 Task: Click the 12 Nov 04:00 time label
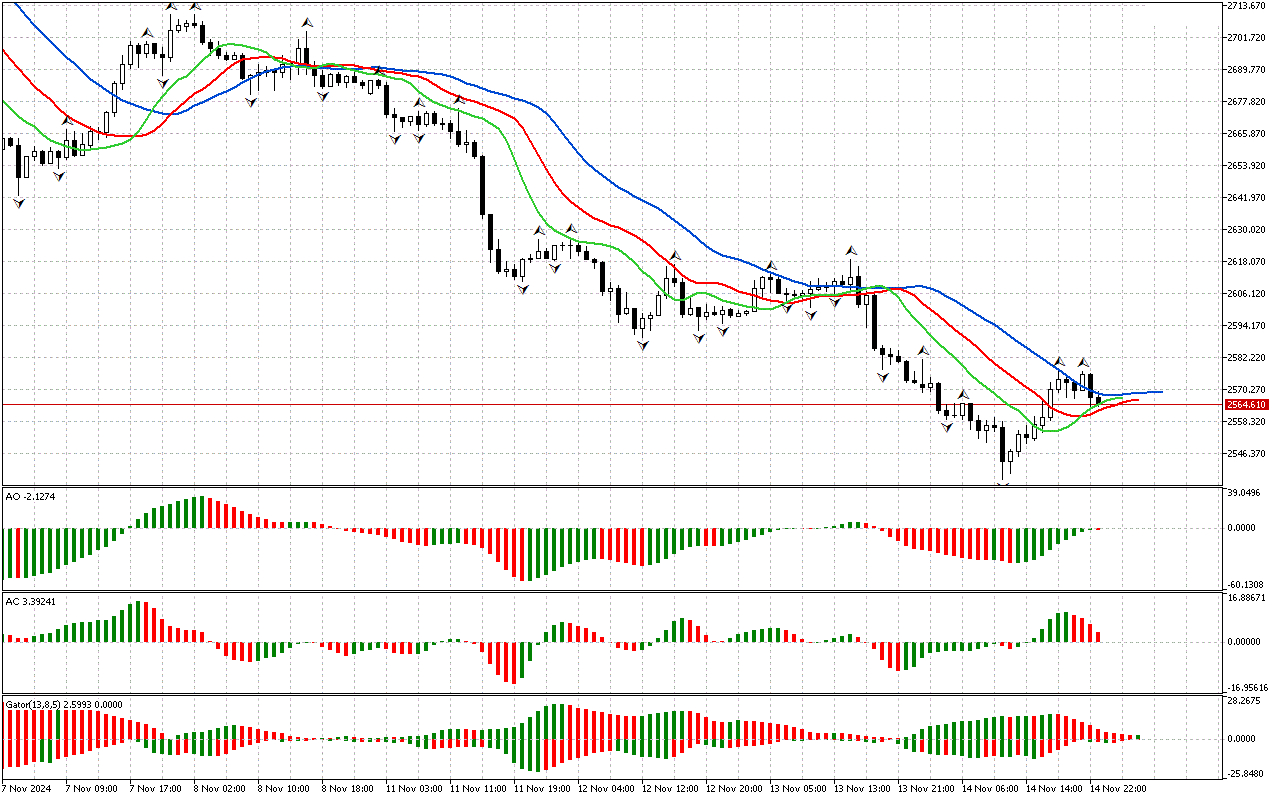coord(605,789)
